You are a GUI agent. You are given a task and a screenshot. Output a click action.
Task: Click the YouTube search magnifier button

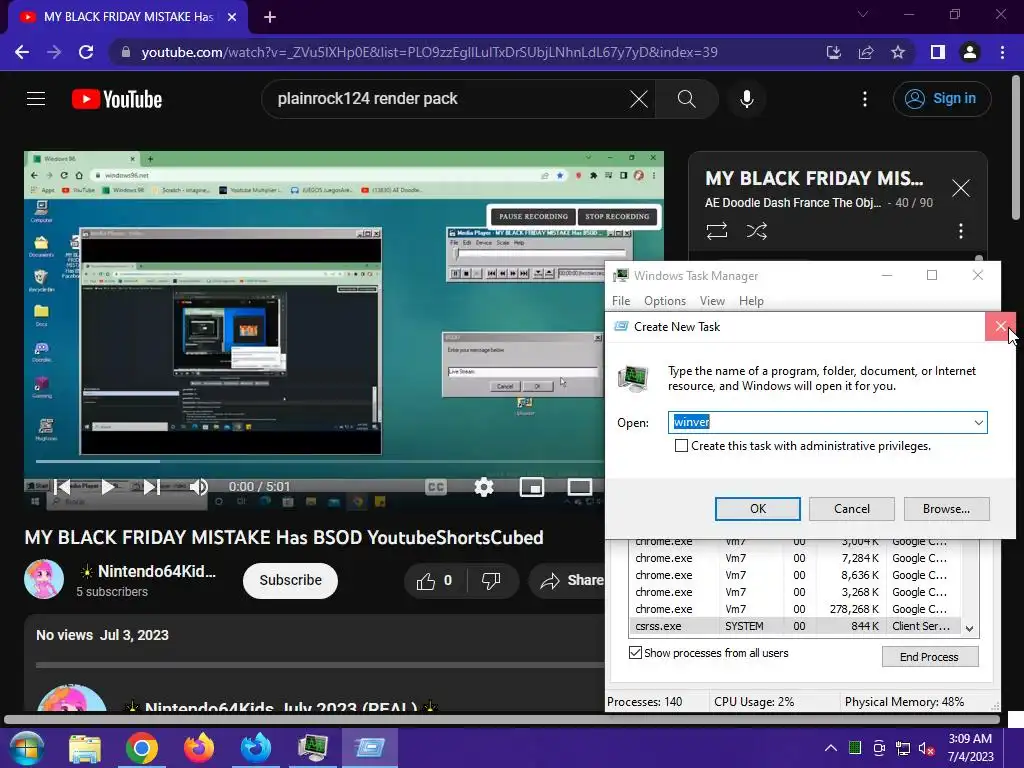(x=686, y=99)
